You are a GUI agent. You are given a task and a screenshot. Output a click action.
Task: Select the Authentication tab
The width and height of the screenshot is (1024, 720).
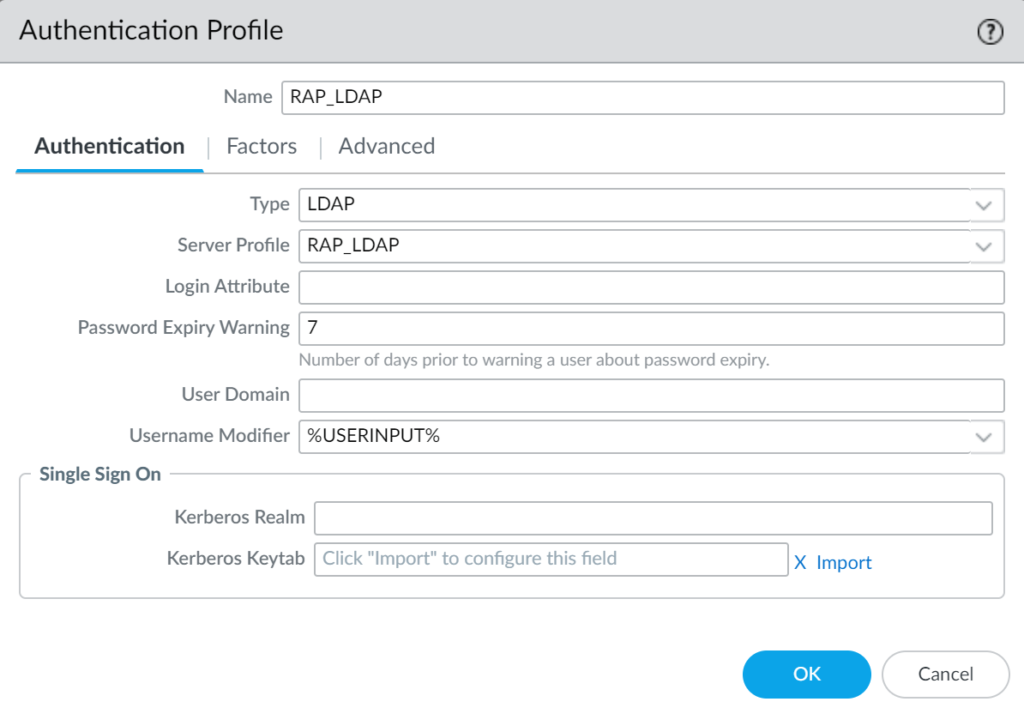click(x=109, y=146)
